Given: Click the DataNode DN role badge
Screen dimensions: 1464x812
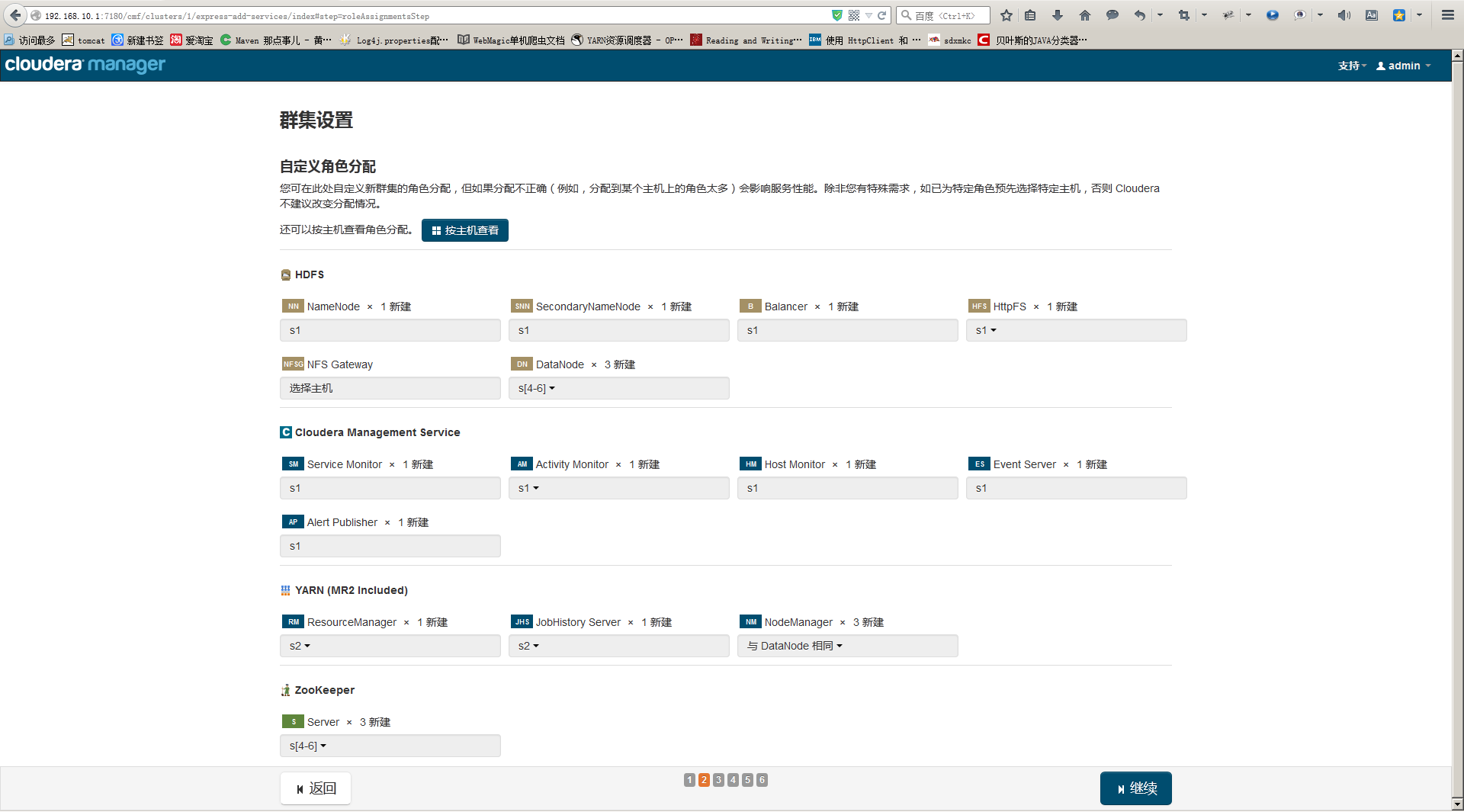Looking at the screenshot, I should pyautogui.click(x=522, y=364).
